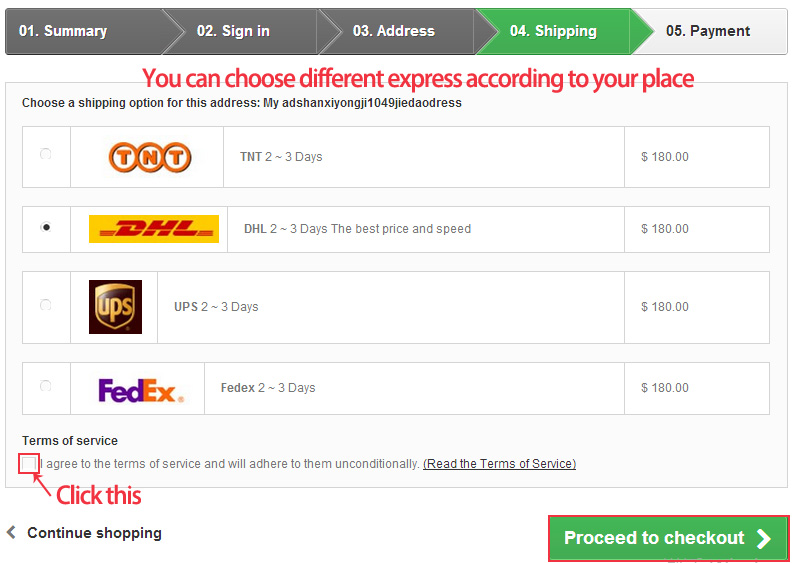Click the FedEx carrier logo
800x563 pixels.
click(141, 390)
